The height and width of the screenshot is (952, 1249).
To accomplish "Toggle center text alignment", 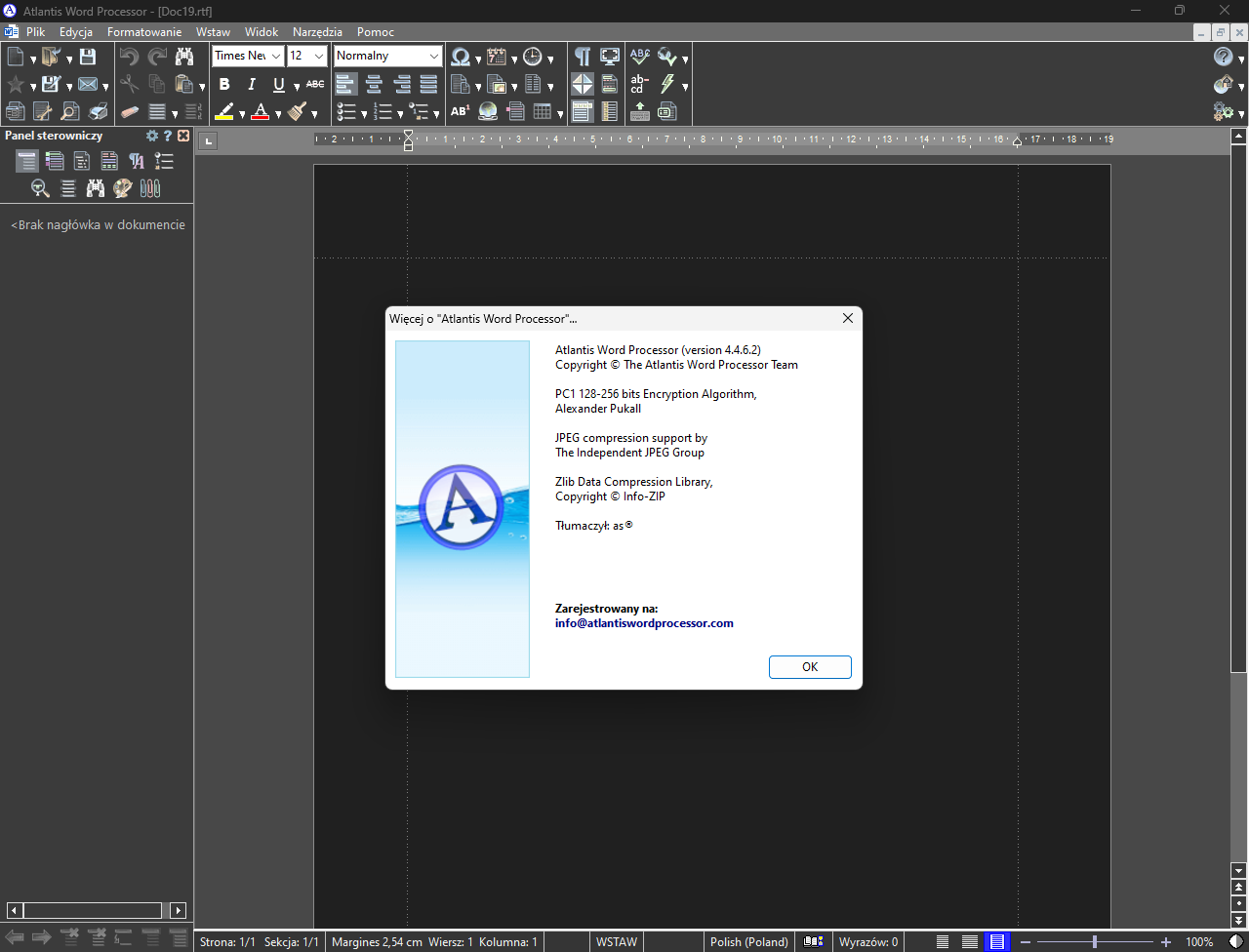I will click(374, 85).
